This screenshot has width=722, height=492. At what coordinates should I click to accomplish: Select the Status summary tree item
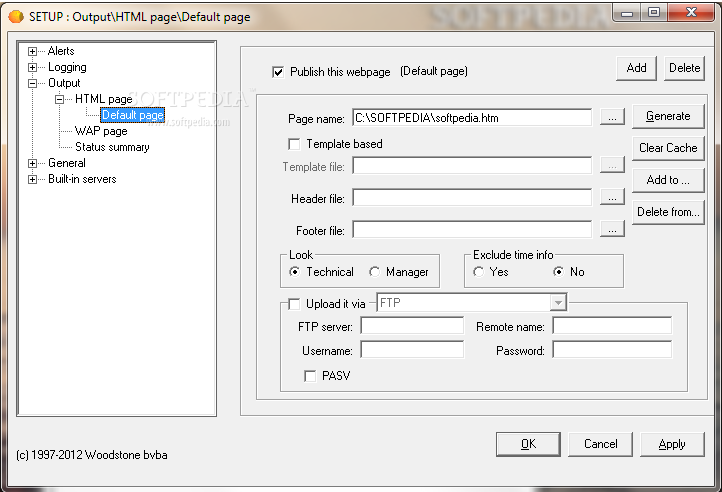(x=112, y=147)
